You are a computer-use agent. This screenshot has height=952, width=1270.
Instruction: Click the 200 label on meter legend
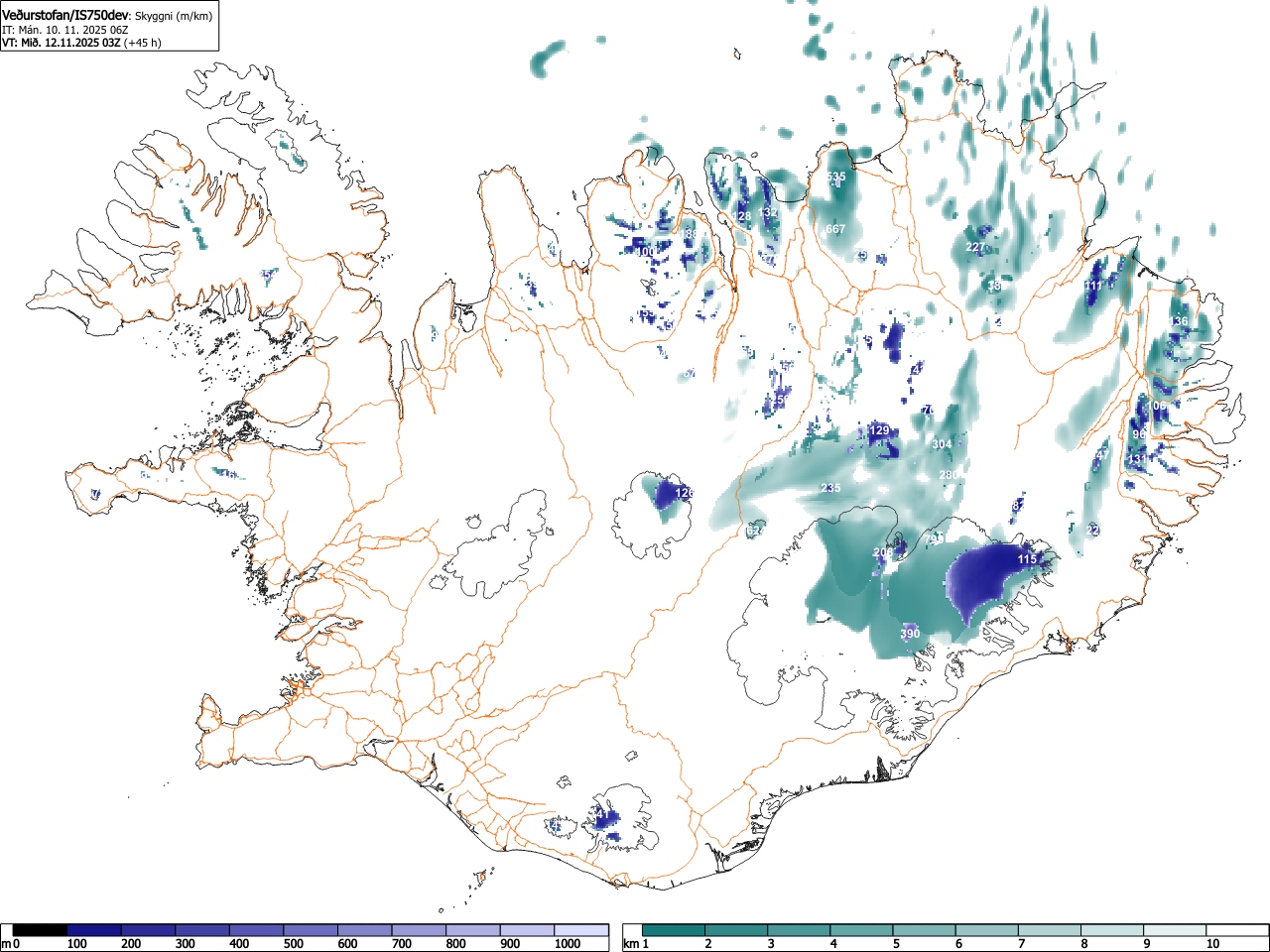point(130,944)
